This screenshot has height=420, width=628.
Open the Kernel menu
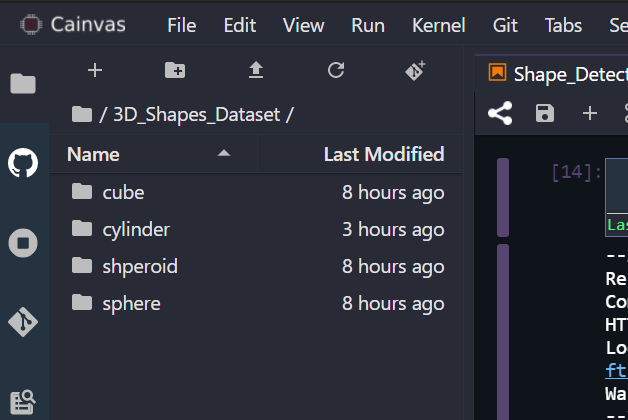(x=439, y=25)
